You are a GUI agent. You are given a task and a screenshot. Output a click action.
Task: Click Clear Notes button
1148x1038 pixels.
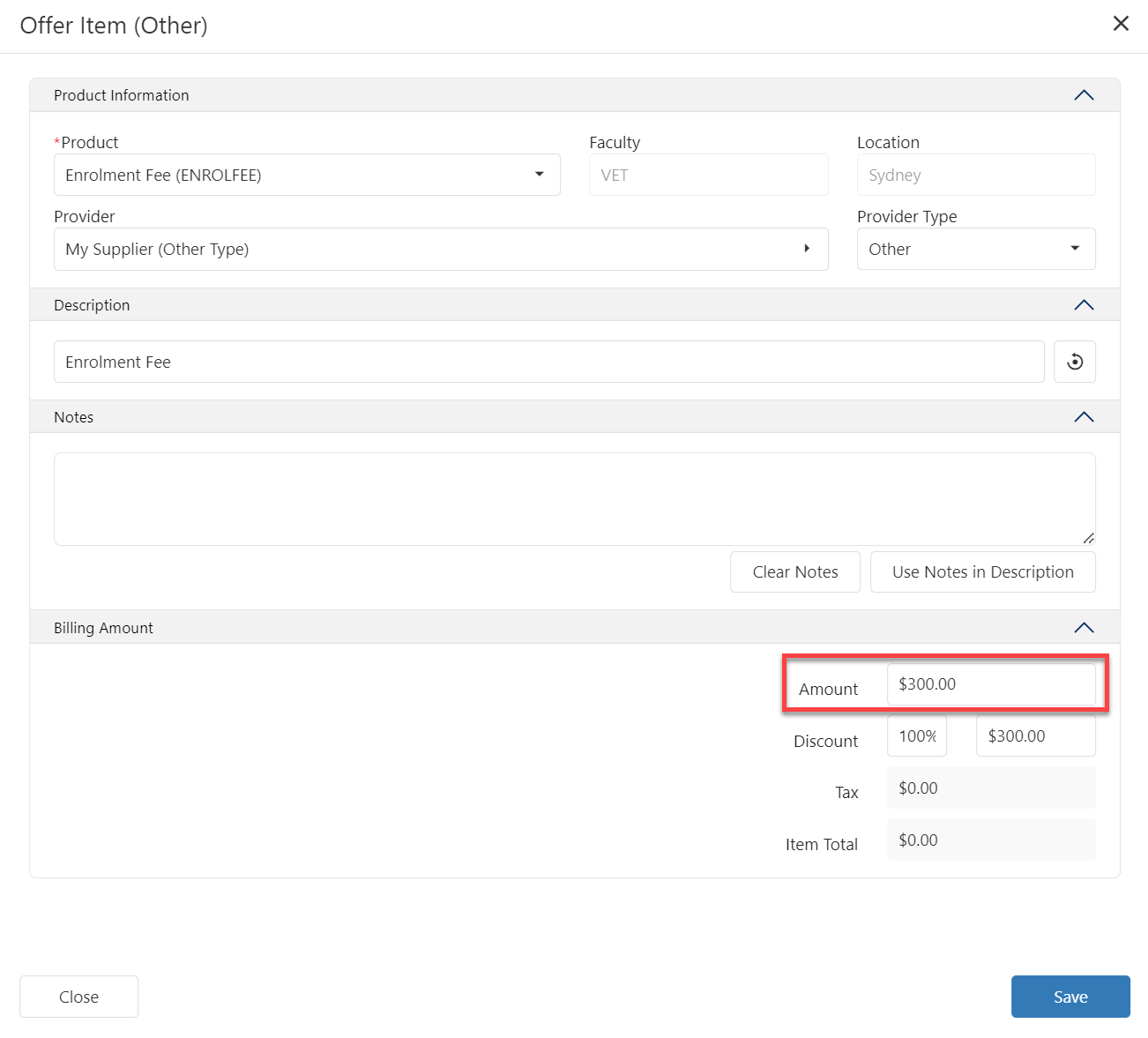point(794,572)
